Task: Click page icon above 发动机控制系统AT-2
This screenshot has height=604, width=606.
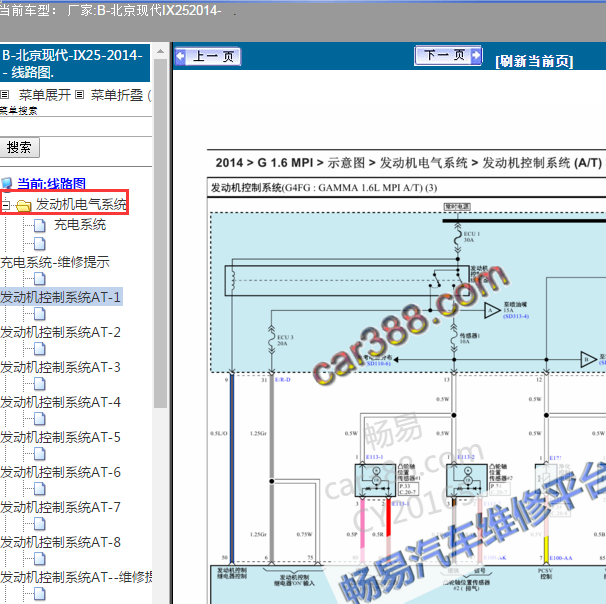Action: (x=40, y=314)
